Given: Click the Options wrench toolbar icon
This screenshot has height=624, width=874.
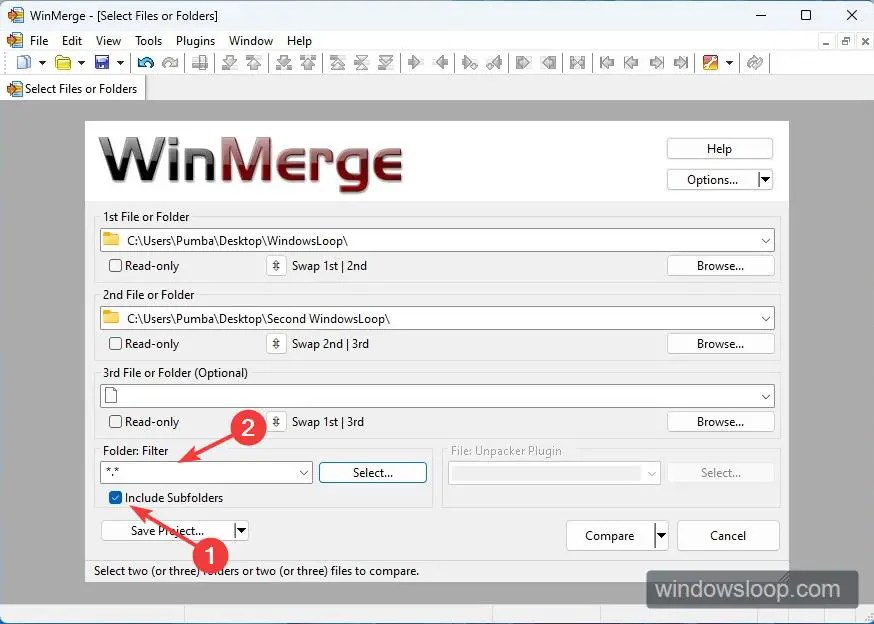Looking at the screenshot, I should (x=710, y=62).
